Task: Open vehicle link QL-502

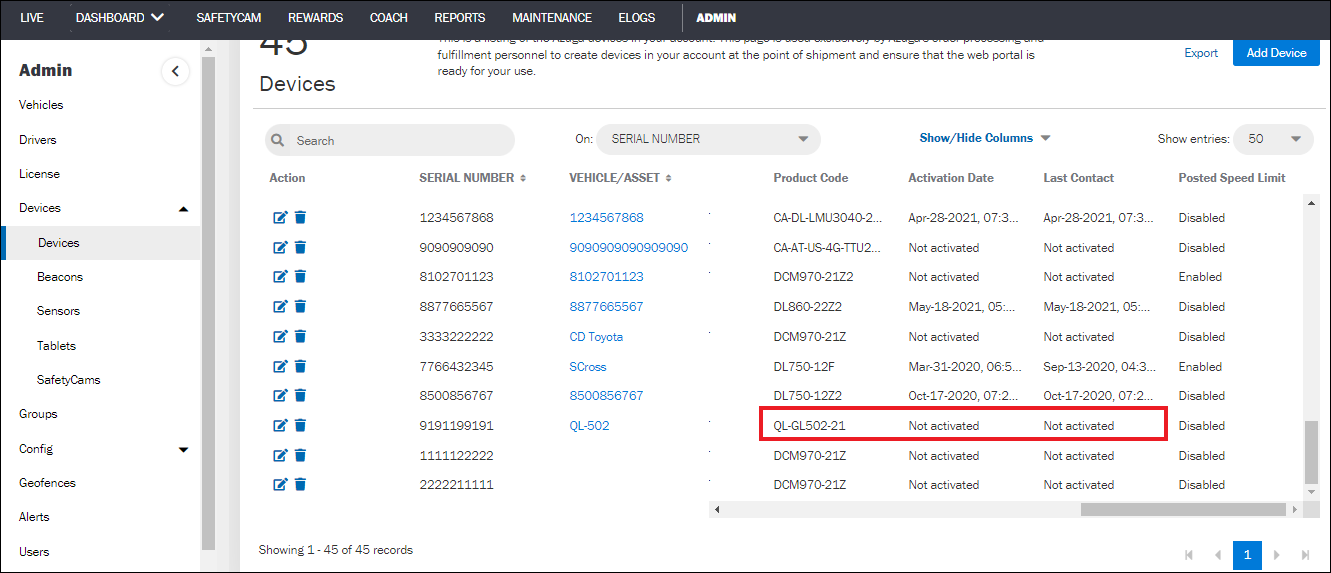Action: (589, 425)
